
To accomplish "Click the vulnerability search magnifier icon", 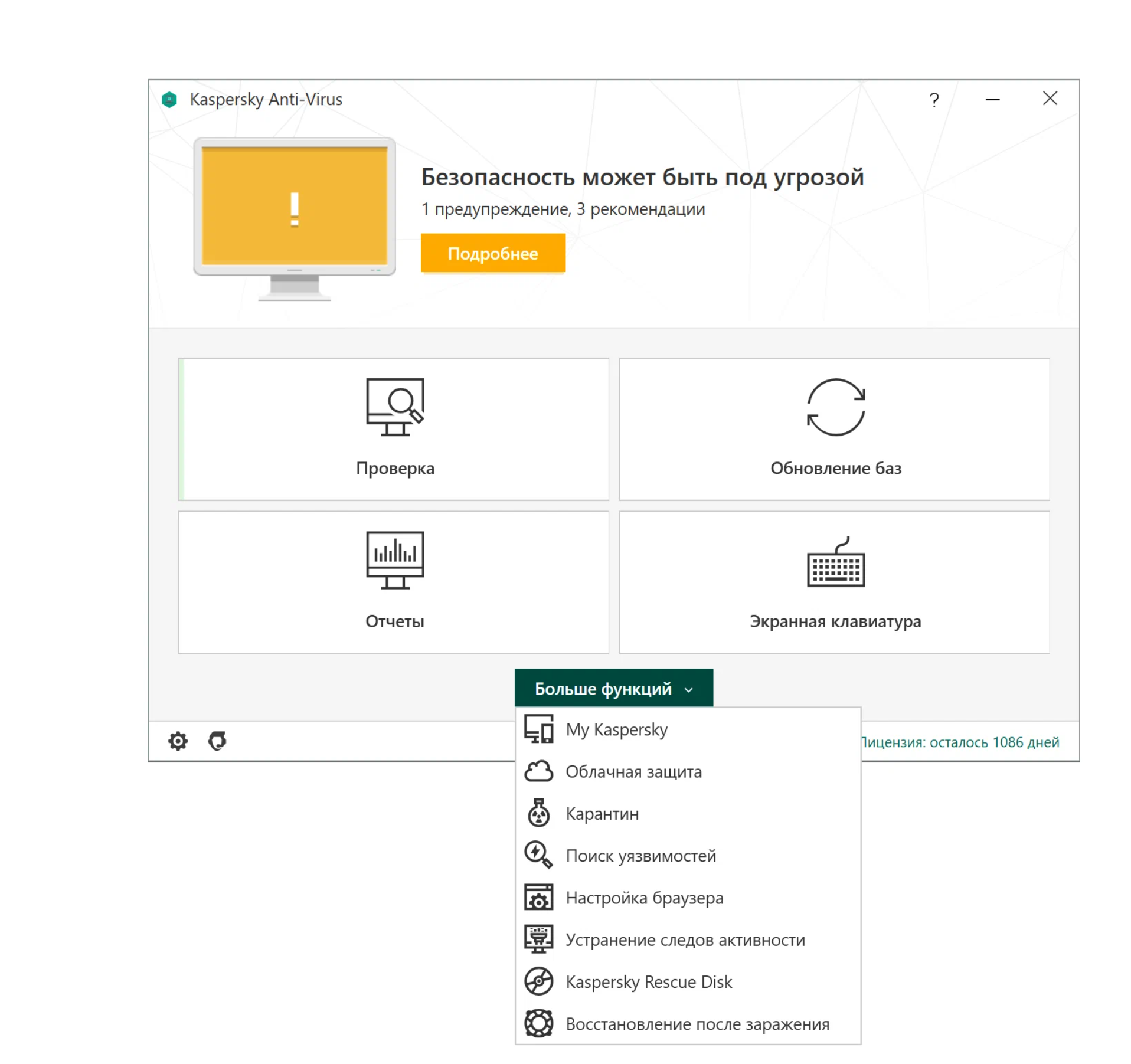I will [x=538, y=855].
